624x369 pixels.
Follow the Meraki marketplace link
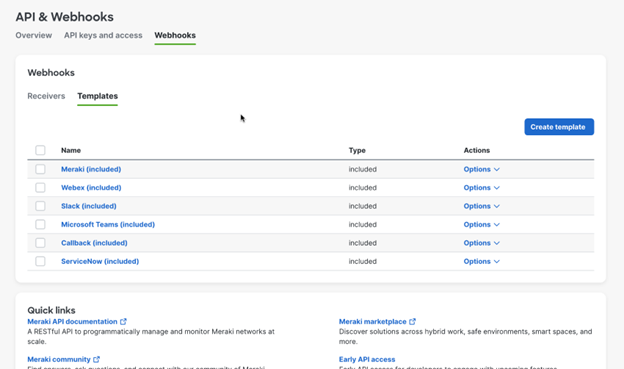click(372, 321)
